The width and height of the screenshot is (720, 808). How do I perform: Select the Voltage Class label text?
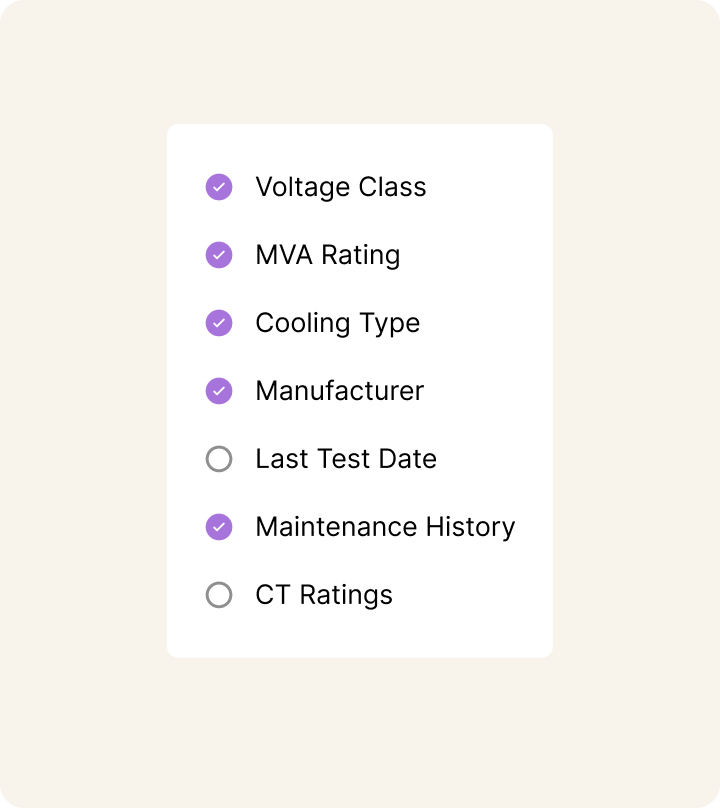click(x=341, y=186)
